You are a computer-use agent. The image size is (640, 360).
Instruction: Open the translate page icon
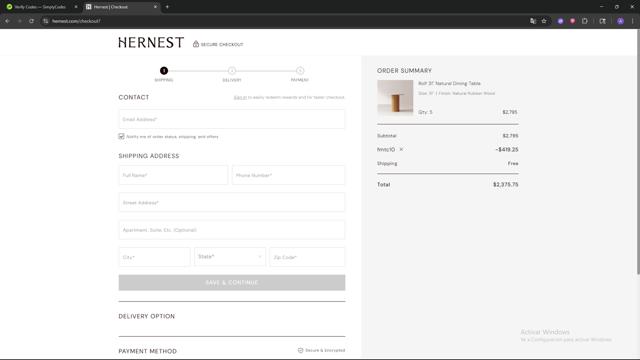pos(533,21)
